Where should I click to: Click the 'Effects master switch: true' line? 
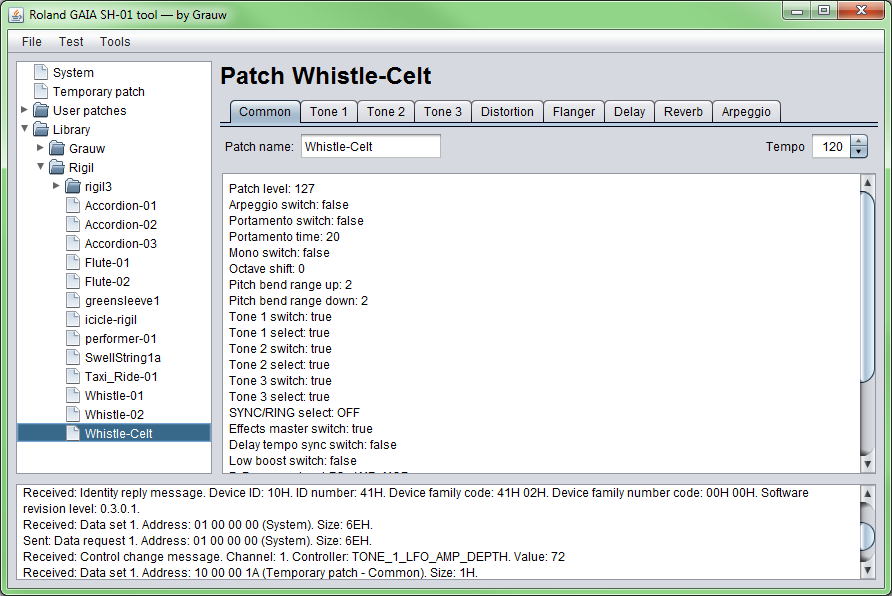[x=300, y=428]
